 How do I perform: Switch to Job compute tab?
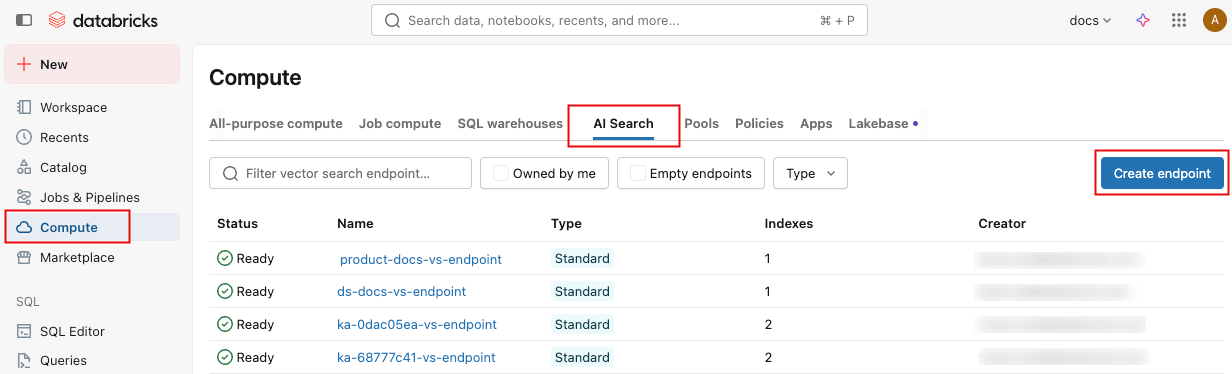click(400, 124)
